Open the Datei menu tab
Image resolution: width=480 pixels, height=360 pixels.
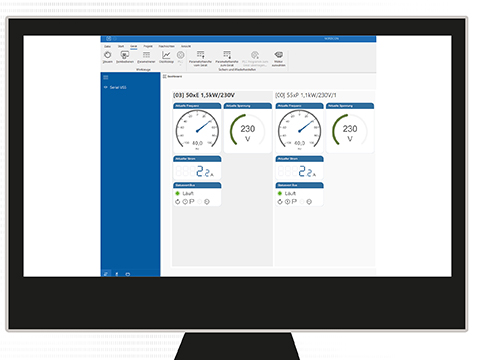coord(107,46)
